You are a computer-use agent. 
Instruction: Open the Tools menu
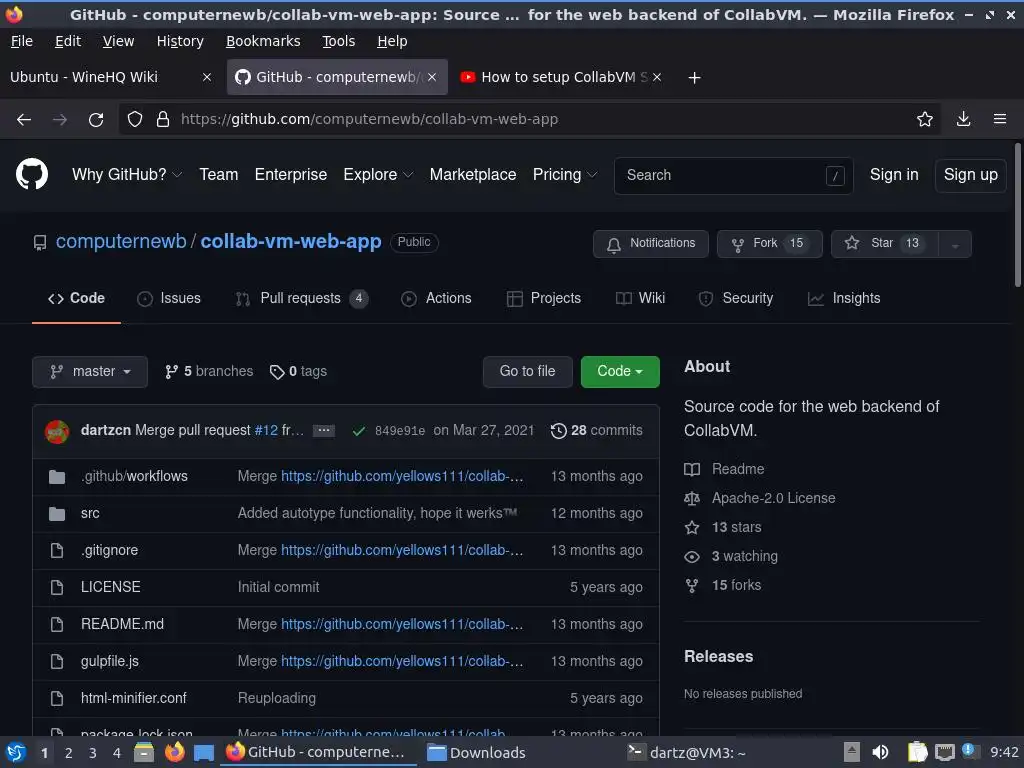coord(338,41)
